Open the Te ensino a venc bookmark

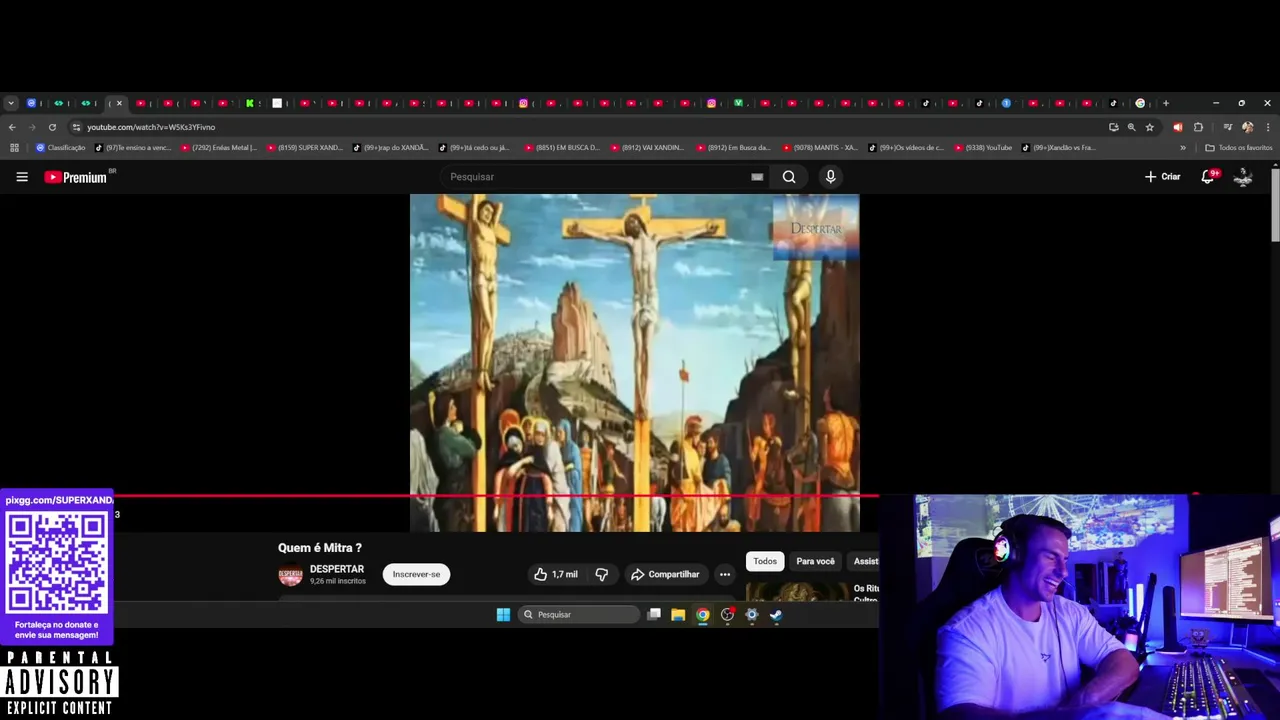pos(133,148)
